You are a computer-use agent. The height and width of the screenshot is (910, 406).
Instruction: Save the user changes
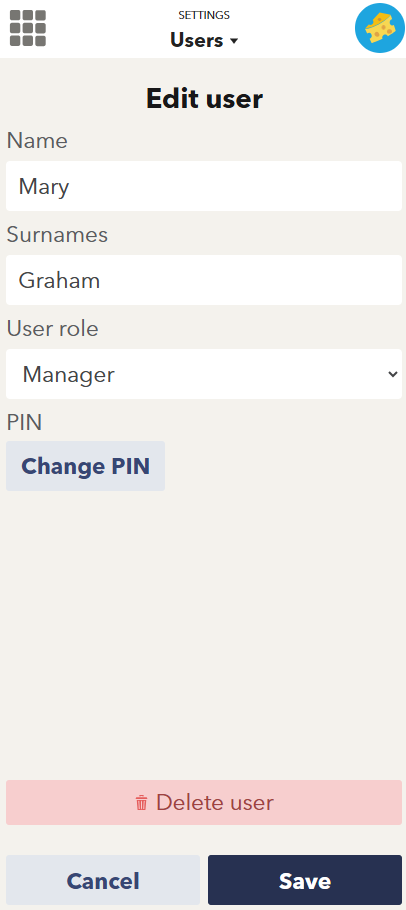(305, 880)
